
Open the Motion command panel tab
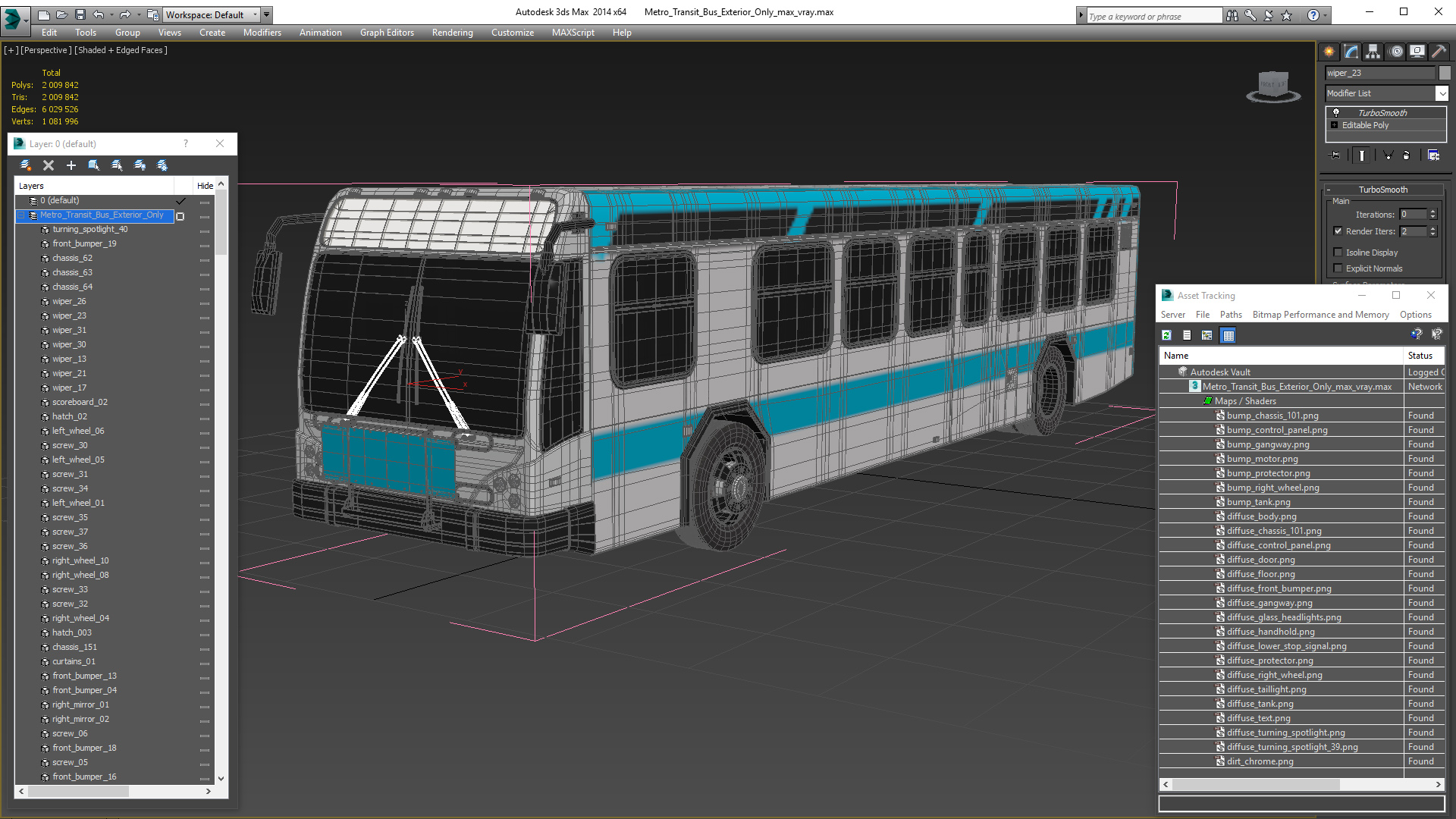point(1396,52)
